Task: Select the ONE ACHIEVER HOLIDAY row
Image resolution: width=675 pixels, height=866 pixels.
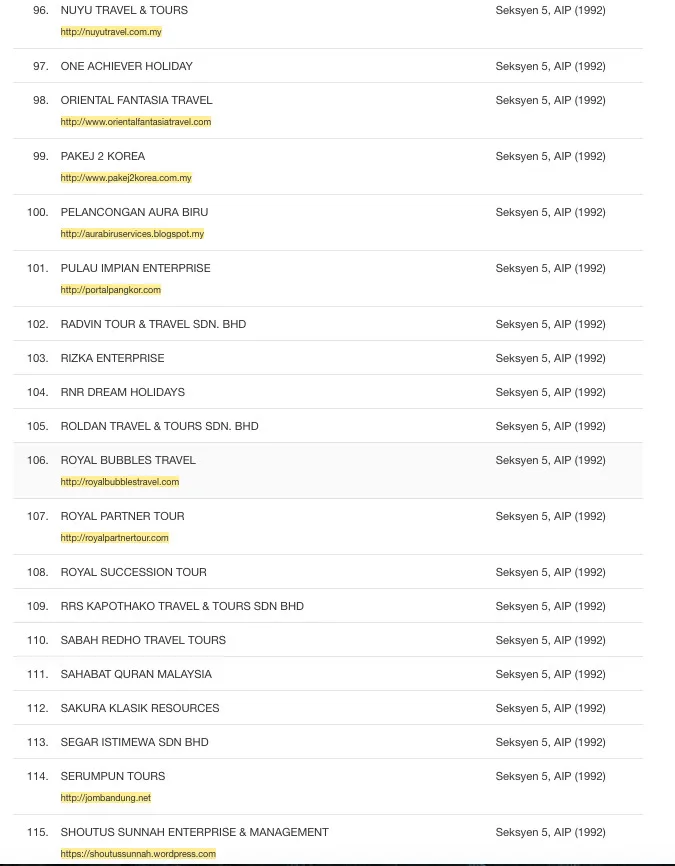Action: (x=127, y=66)
